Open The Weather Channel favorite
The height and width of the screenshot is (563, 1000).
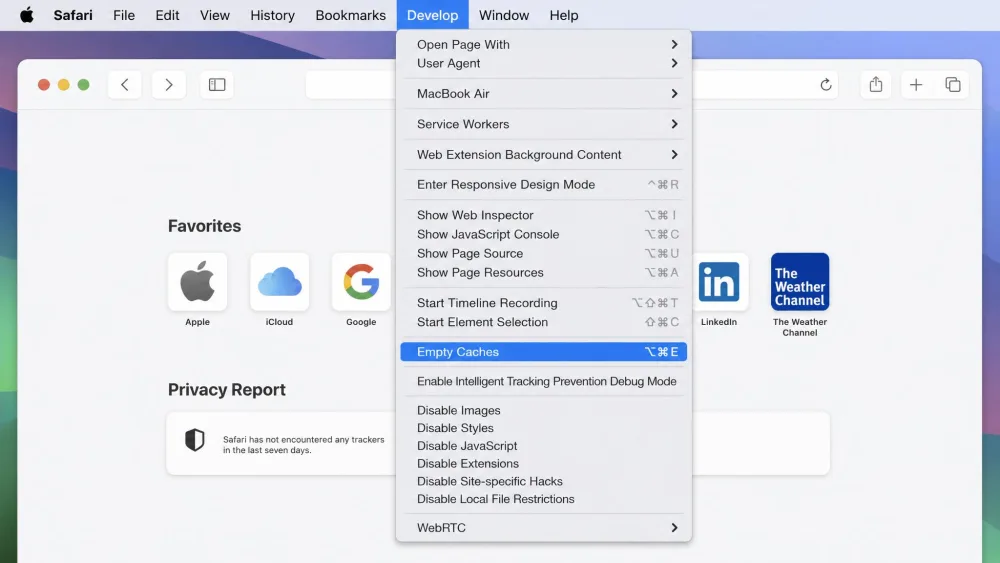pos(800,282)
